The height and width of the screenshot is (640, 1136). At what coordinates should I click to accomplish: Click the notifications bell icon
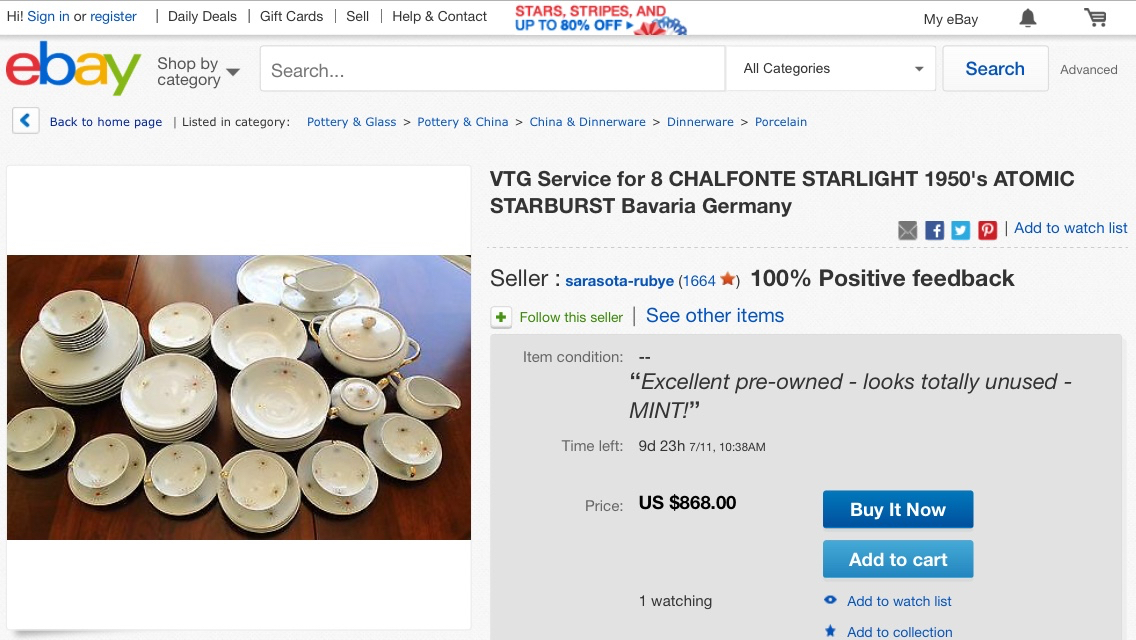[1028, 18]
